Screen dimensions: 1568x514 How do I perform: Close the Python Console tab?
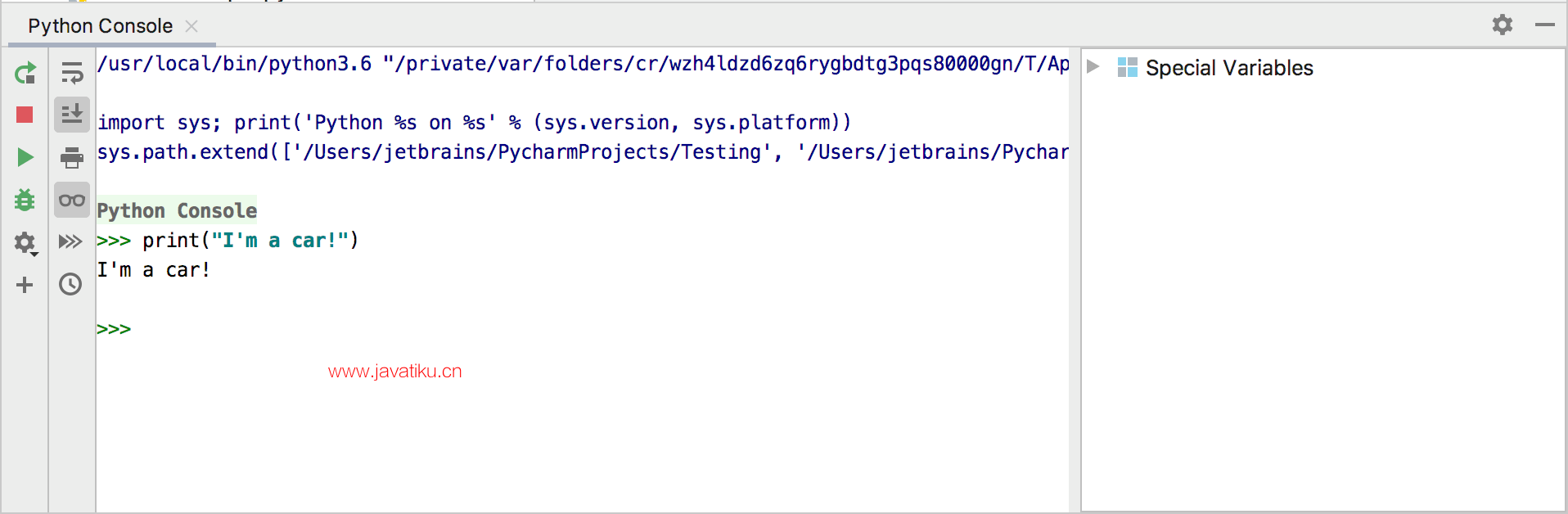tap(191, 26)
